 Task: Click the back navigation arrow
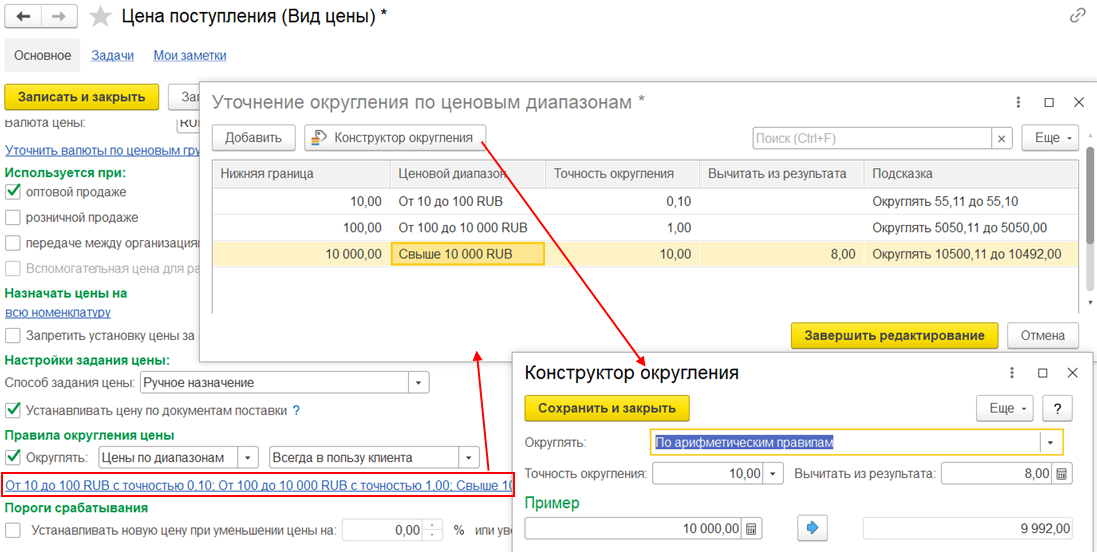pos(24,17)
